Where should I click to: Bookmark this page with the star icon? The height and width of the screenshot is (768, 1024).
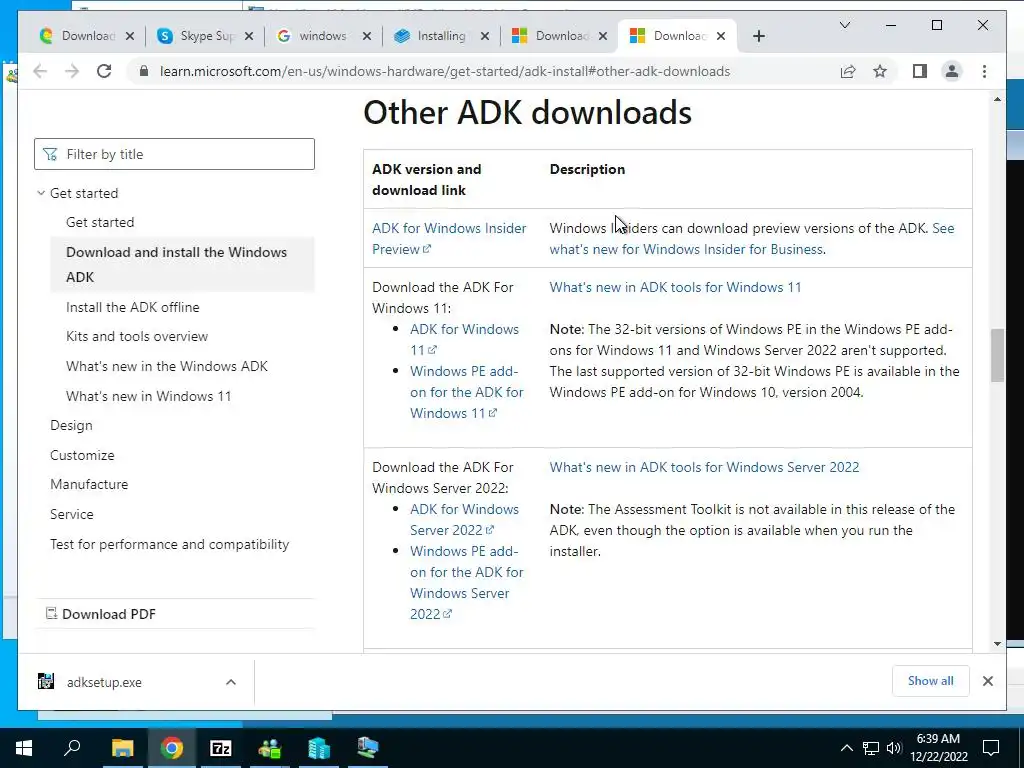880,71
